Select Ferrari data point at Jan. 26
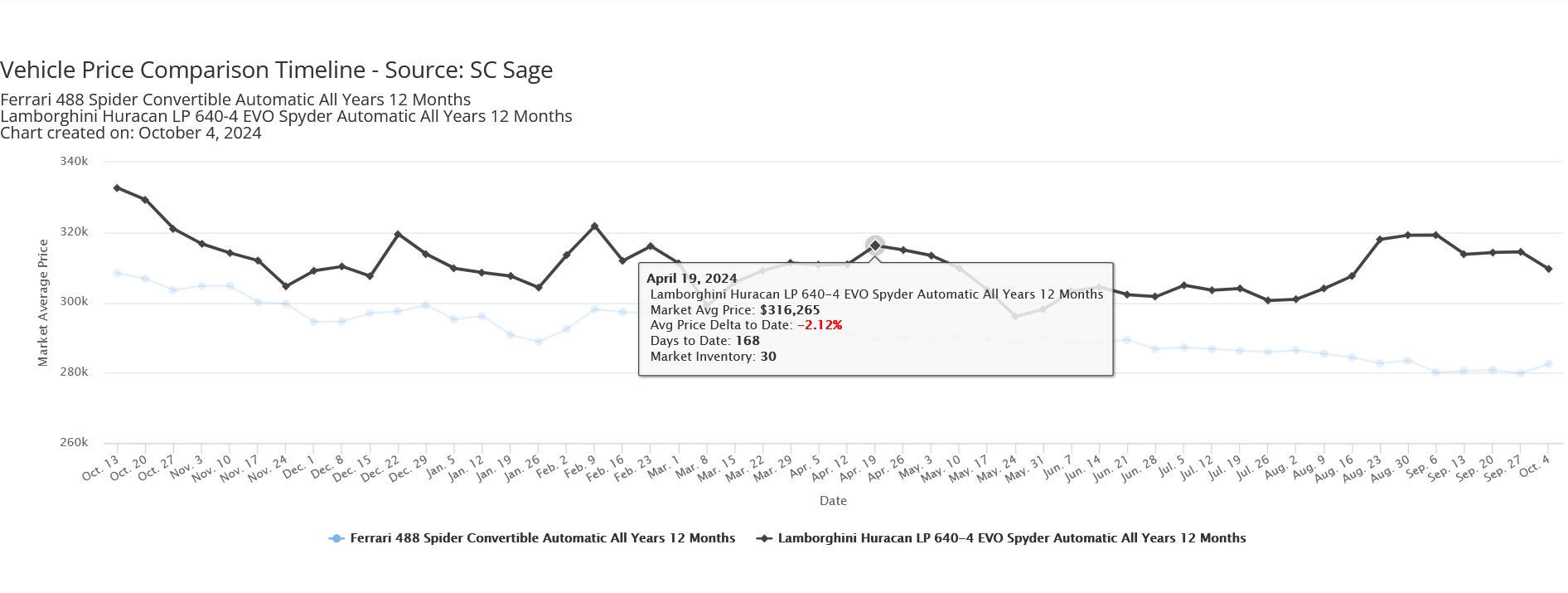The height and width of the screenshot is (593, 1568). click(539, 342)
